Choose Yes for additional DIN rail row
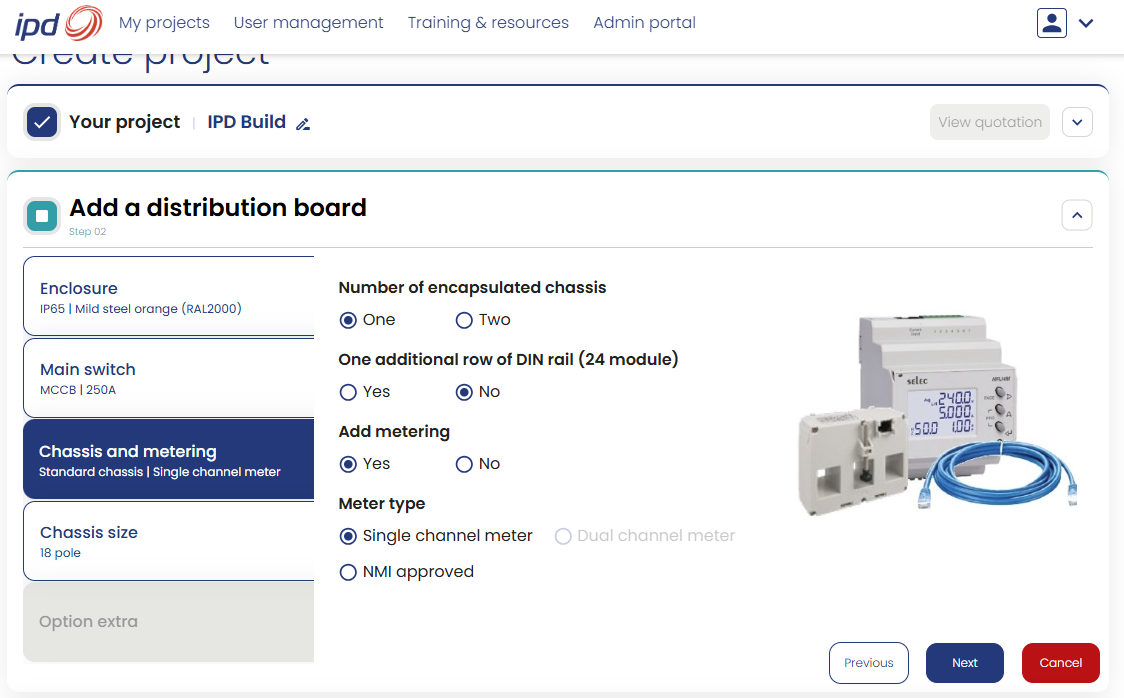This screenshot has width=1124, height=698. (x=348, y=392)
